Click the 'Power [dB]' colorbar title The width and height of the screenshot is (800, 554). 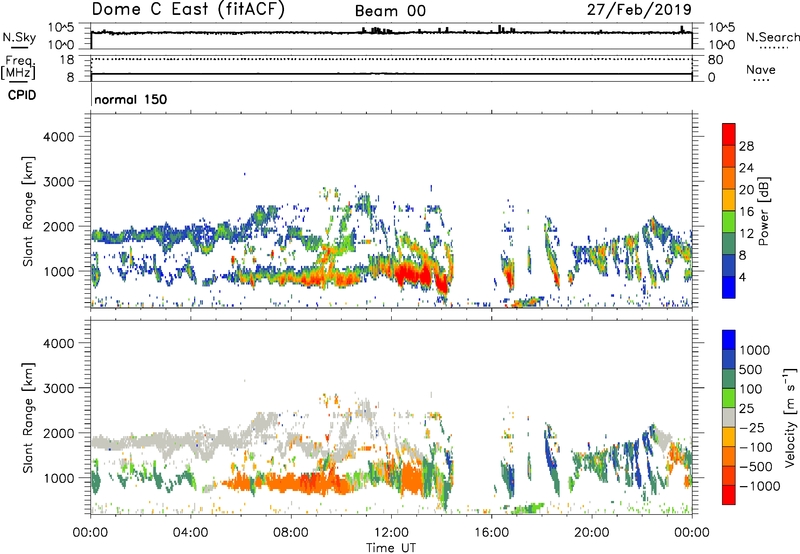[x=763, y=211]
